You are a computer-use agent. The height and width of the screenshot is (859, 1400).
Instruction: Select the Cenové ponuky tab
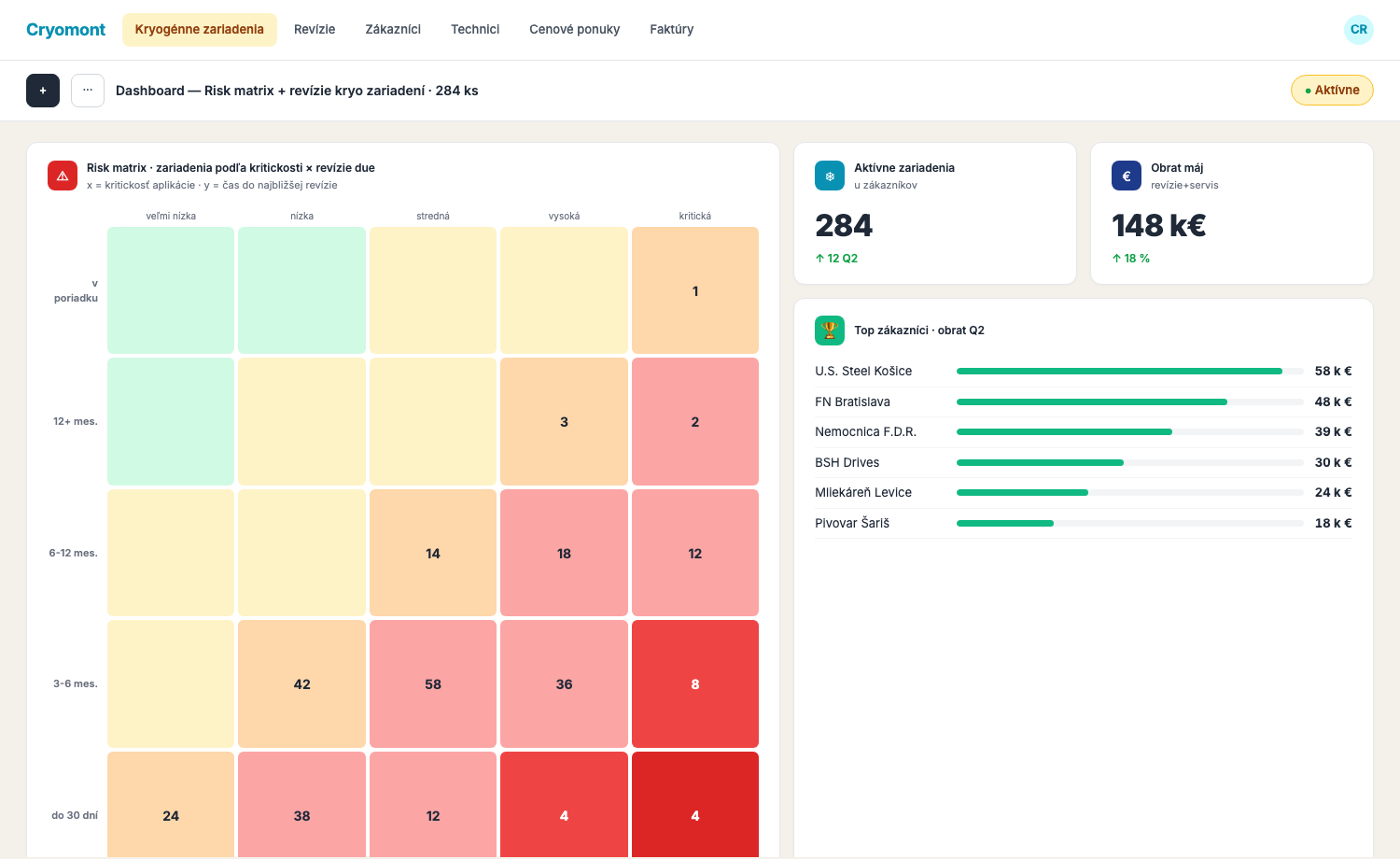coord(575,30)
